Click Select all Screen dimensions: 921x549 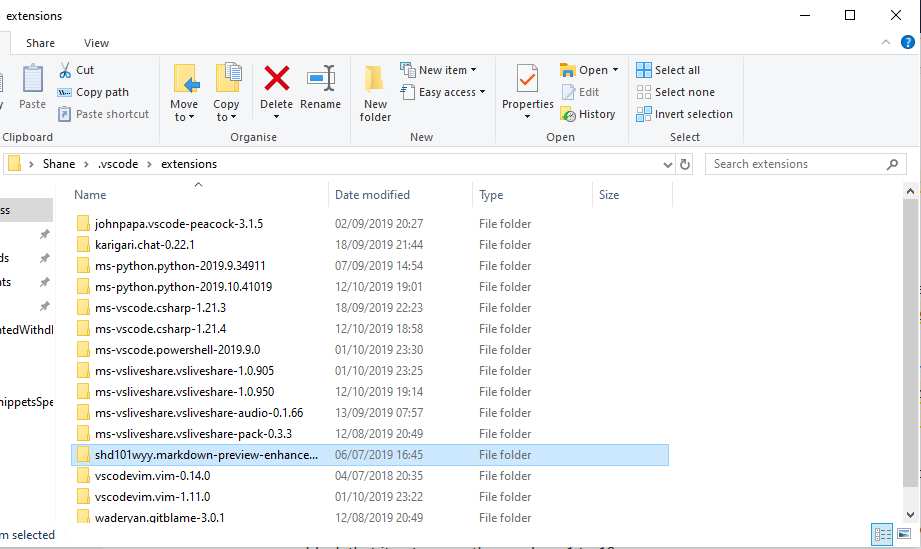(x=668, y=70)
